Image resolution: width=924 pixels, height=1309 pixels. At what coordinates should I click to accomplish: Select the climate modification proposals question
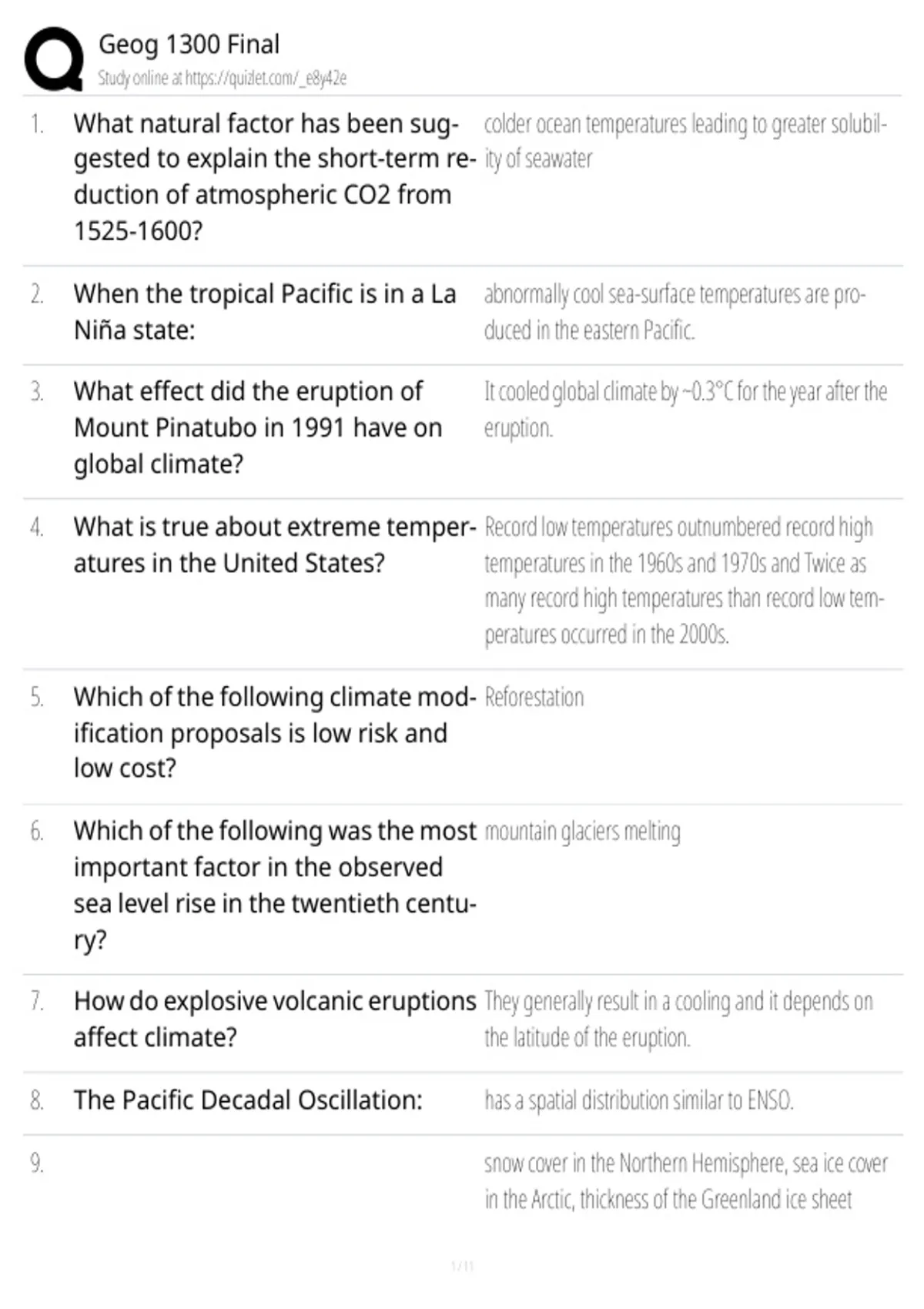(x=274, y=732)
